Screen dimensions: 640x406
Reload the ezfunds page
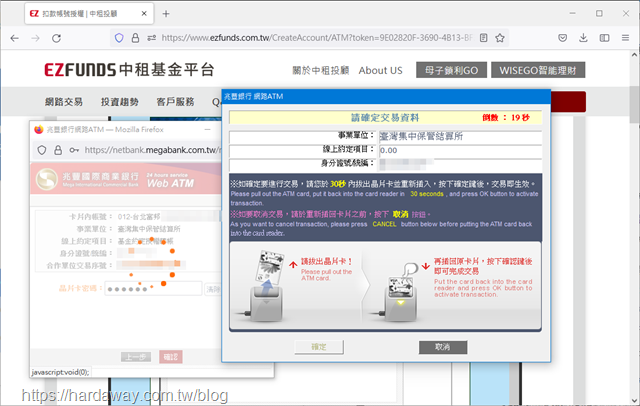(x=56, y=38)
